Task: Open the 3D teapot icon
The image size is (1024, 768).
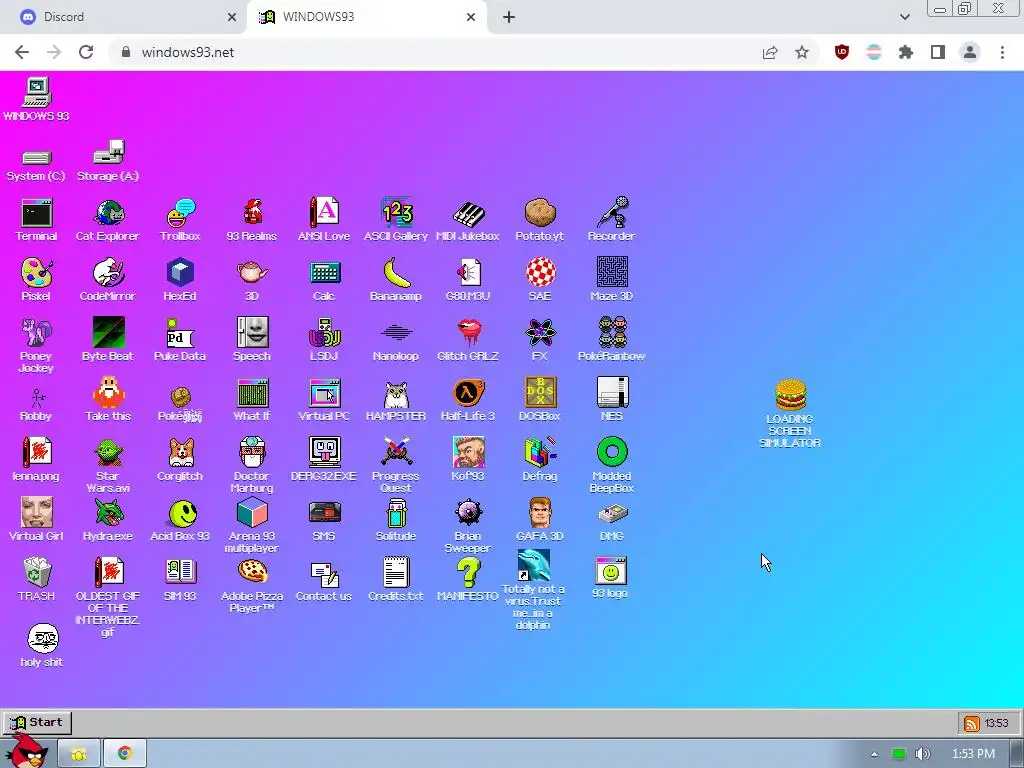Action: (x=252, y=280)
